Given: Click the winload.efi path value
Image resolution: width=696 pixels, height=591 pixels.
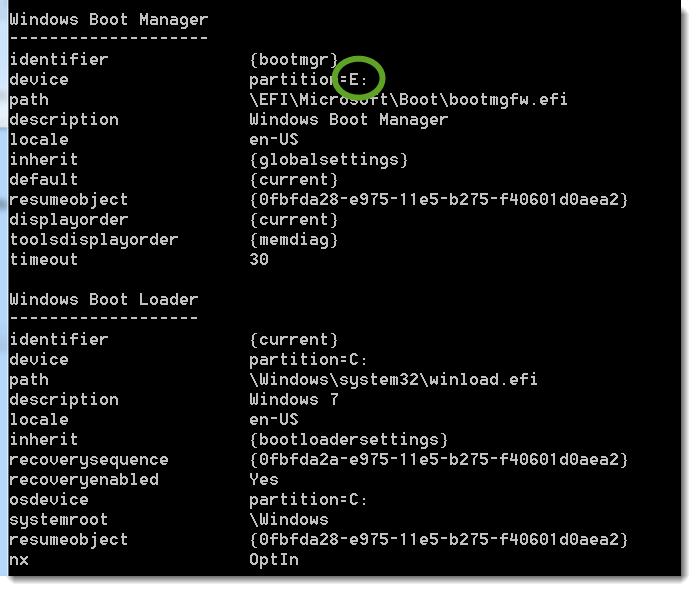Looking at the screenshot, I should point(393,380).
